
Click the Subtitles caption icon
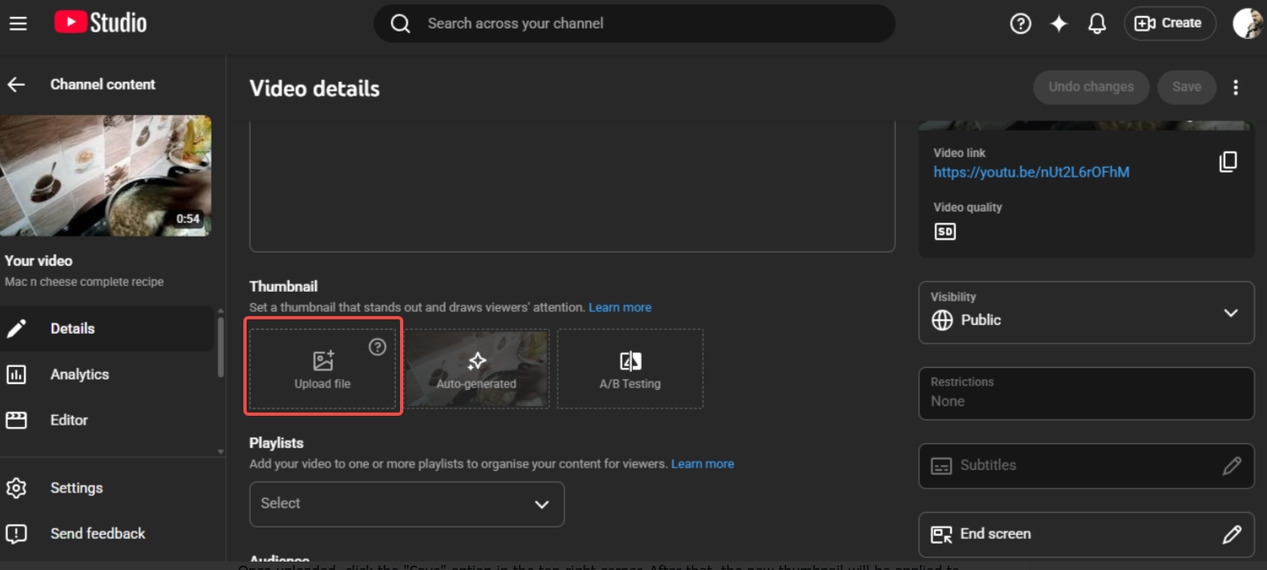941,466
